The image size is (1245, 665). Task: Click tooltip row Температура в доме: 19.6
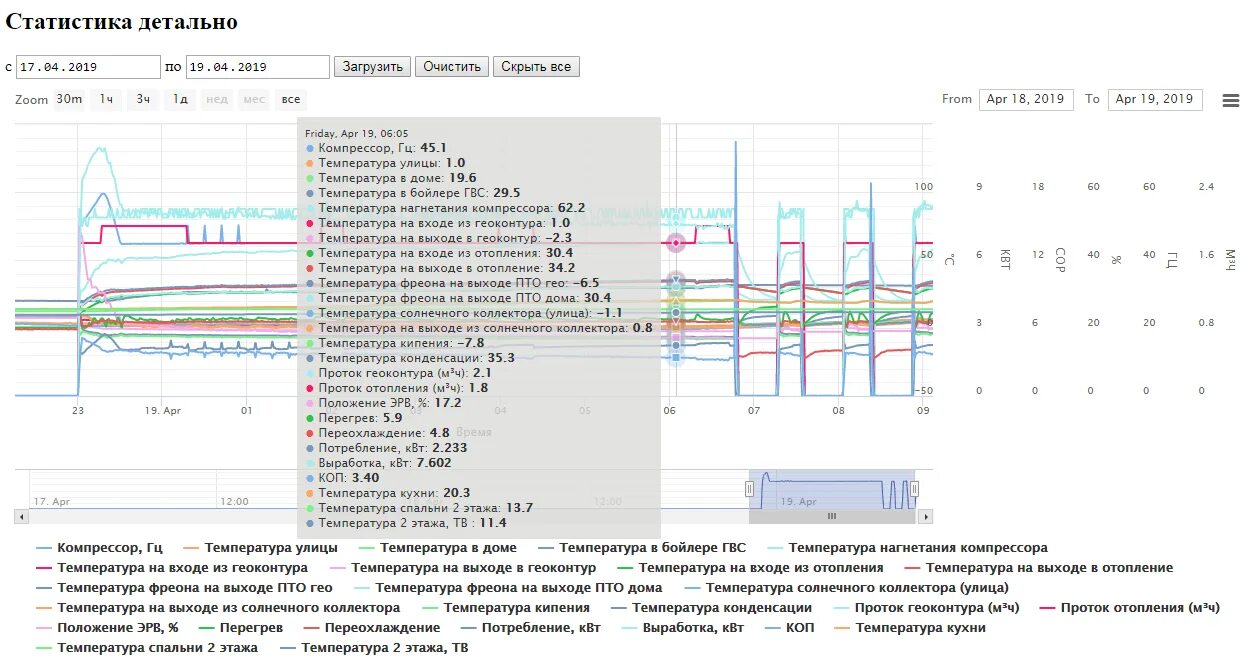pos(390,178)
